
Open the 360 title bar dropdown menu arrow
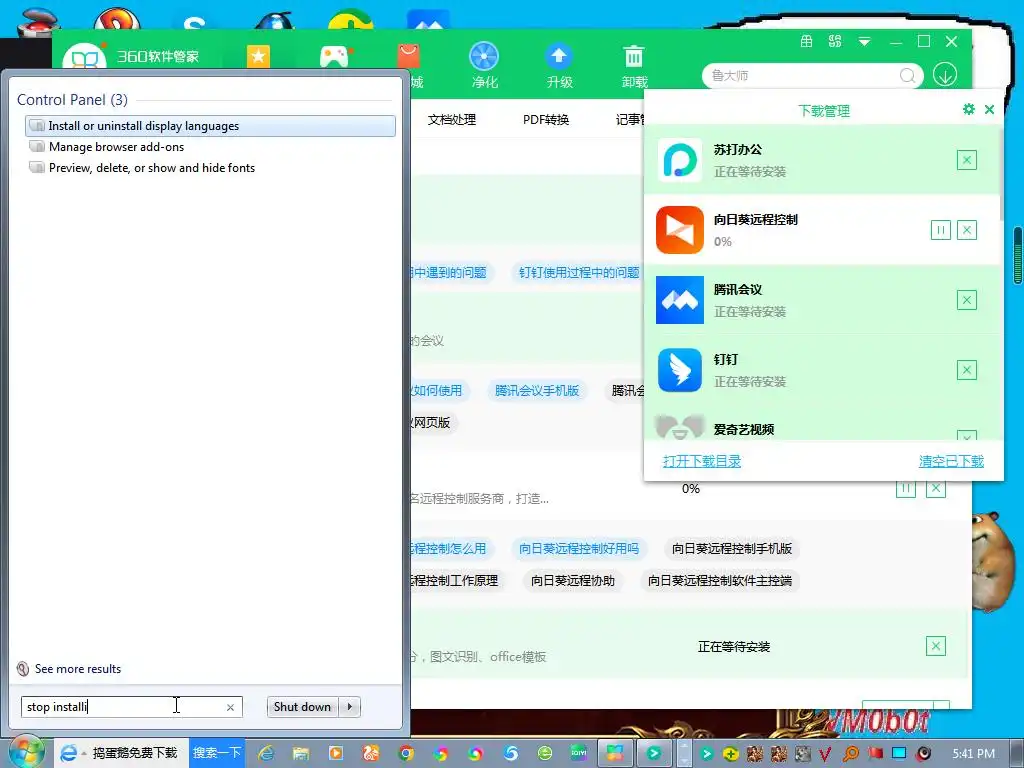point(864,42)
